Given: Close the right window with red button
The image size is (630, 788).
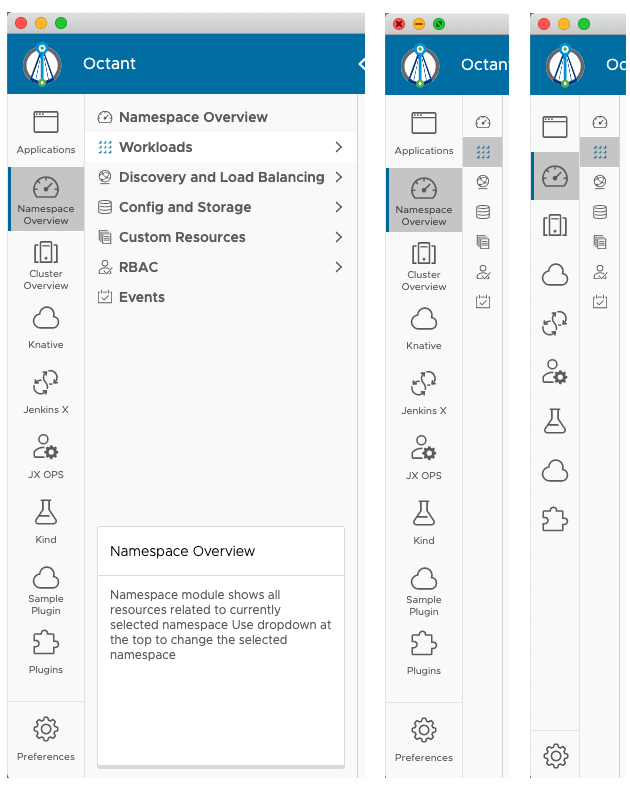Looking at the screenshot, I should point(544,24).
